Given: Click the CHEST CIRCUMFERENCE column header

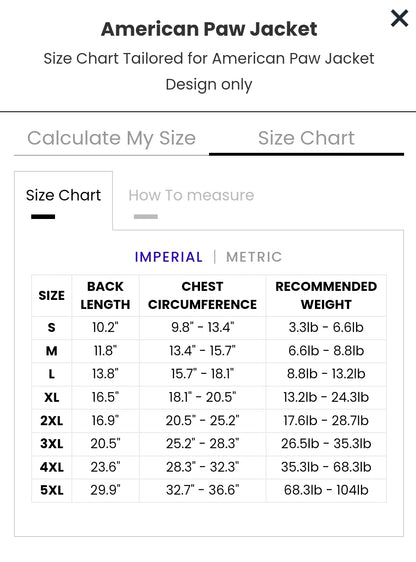Looking at the screenshot, I should coord(202,296).
